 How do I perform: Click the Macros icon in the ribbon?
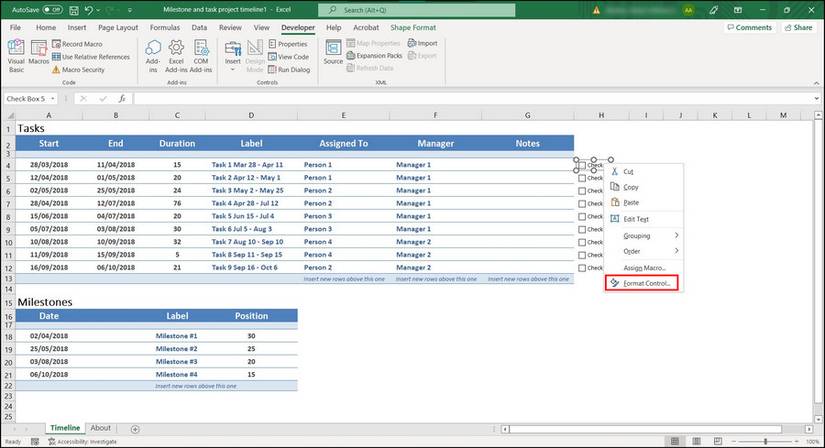coord(39,56)
